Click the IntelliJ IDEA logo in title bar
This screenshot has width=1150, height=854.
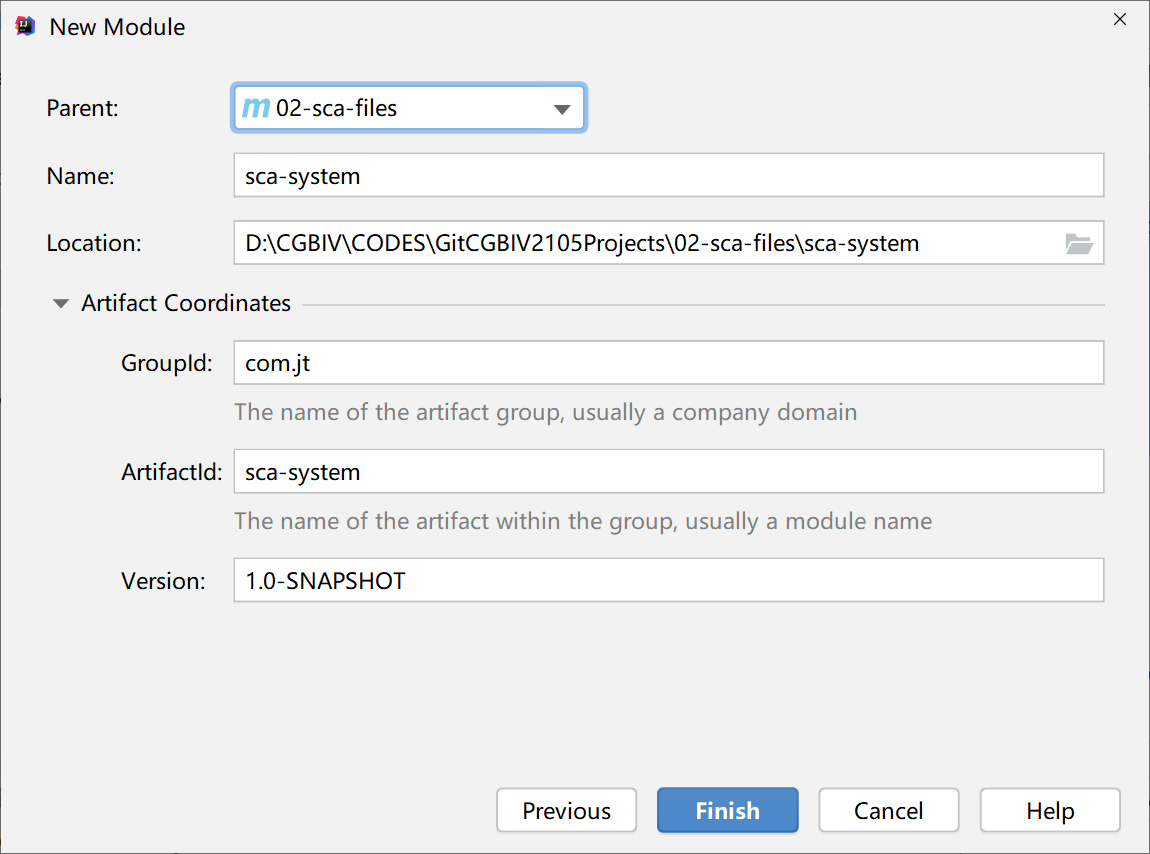tap(25, 27)
